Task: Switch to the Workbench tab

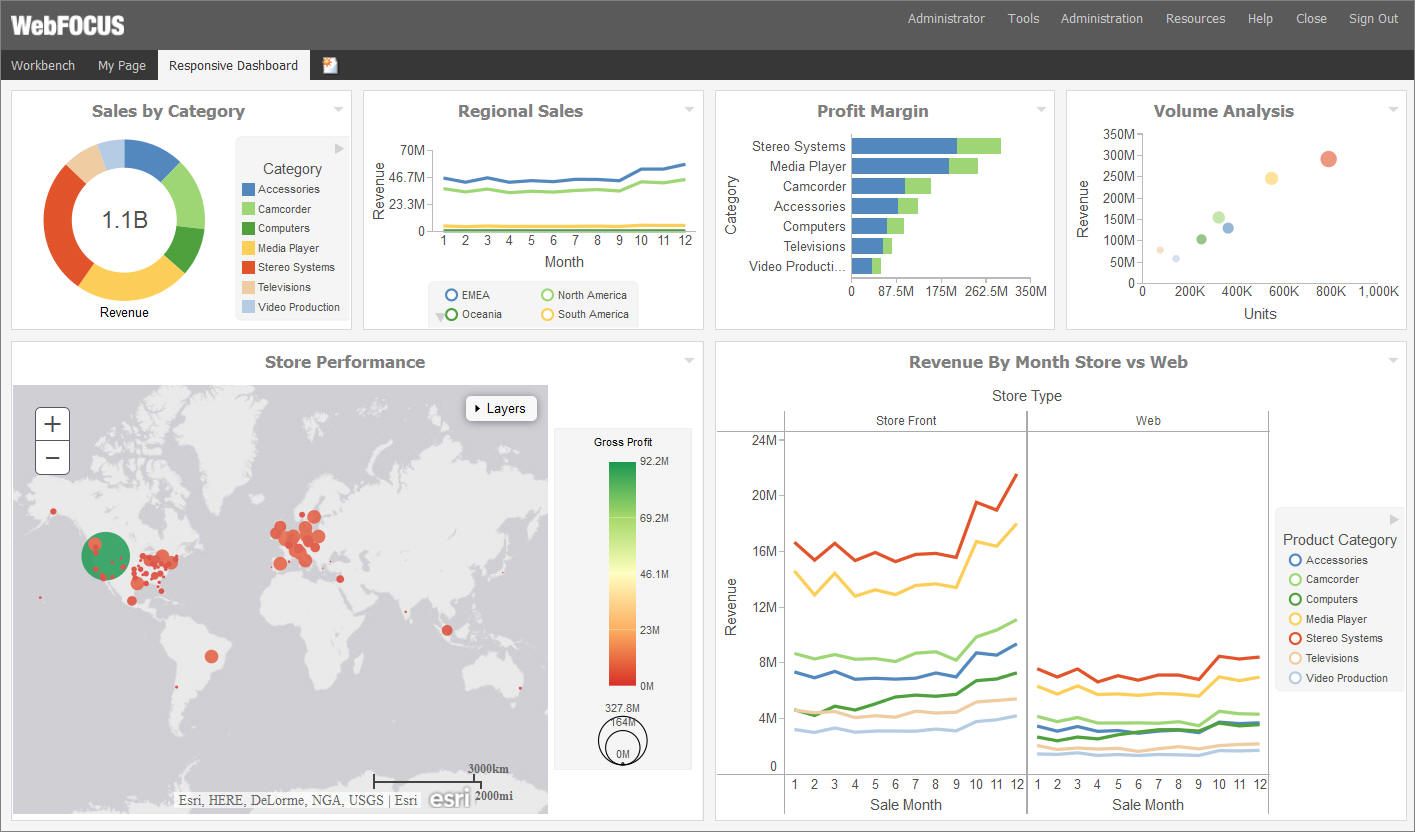Action: tap(43, 64)
